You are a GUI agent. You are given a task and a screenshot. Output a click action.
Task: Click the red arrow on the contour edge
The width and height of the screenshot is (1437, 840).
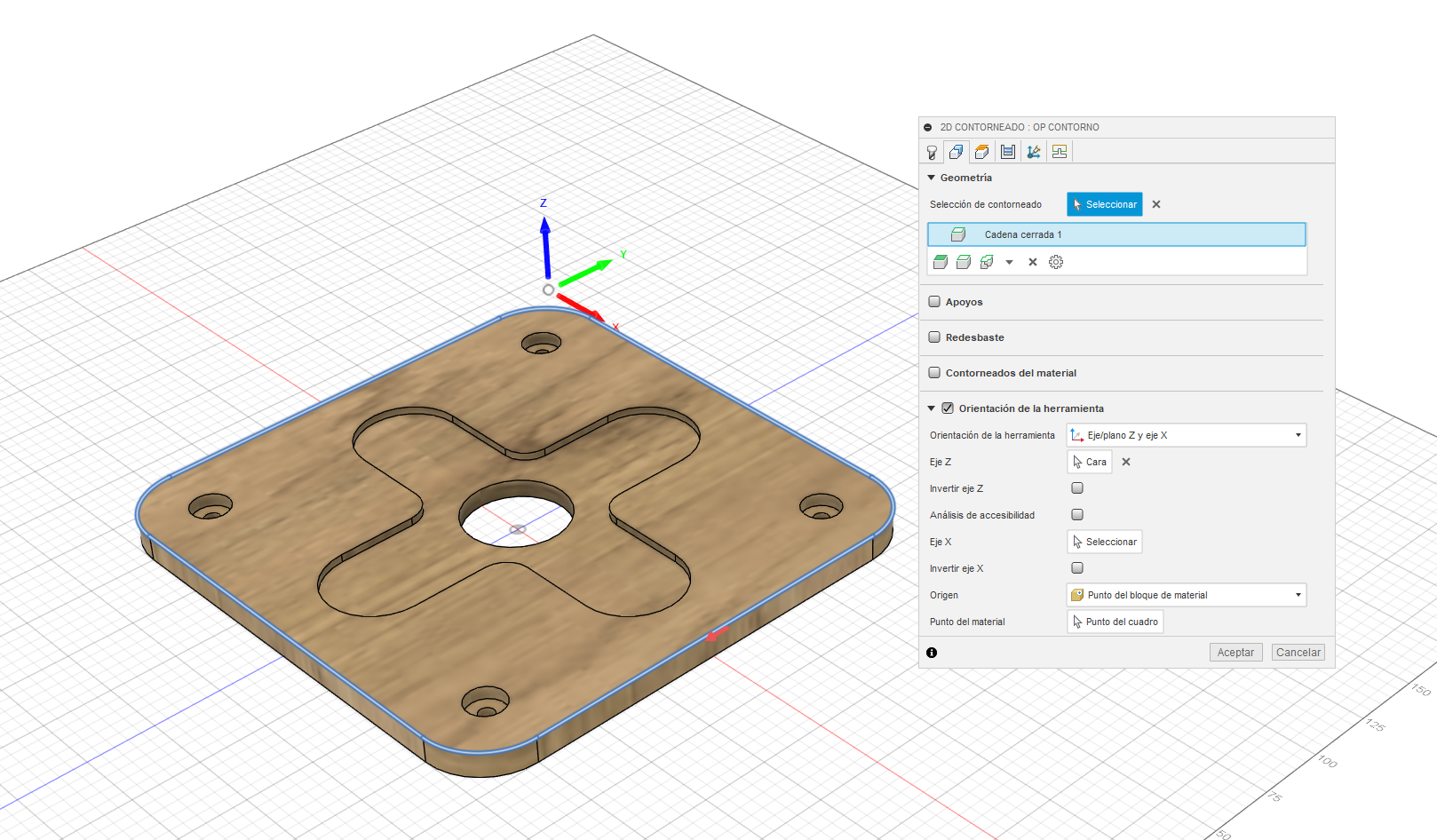coord(716,634)
